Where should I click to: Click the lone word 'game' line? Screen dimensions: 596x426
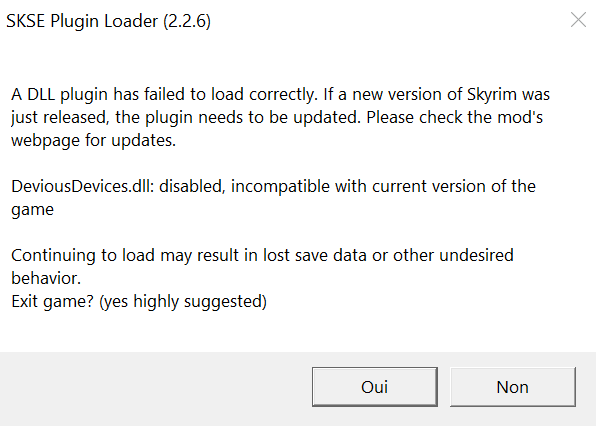(x=32, y=210)
